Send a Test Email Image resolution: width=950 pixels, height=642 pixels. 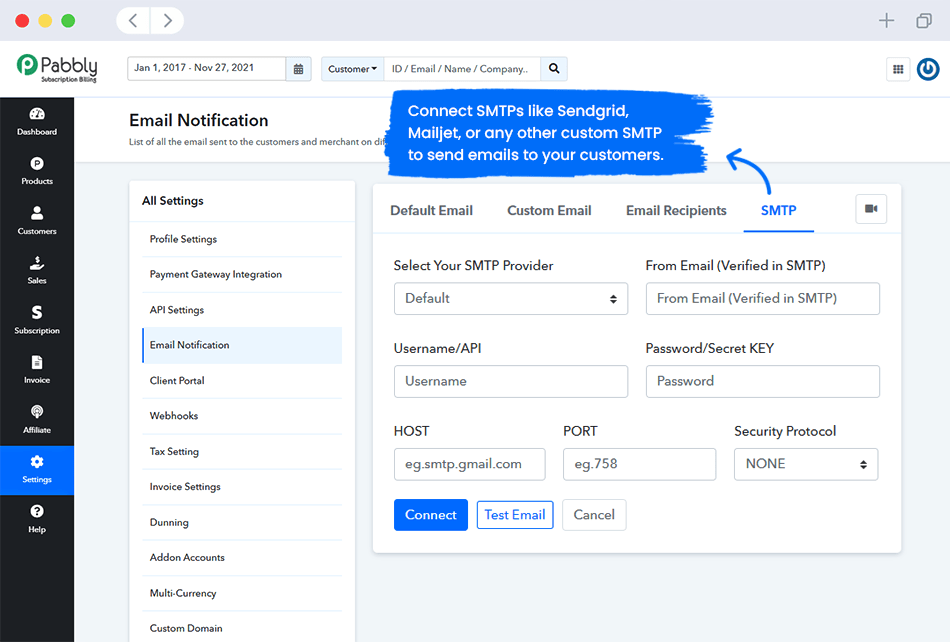click(514, 514)
